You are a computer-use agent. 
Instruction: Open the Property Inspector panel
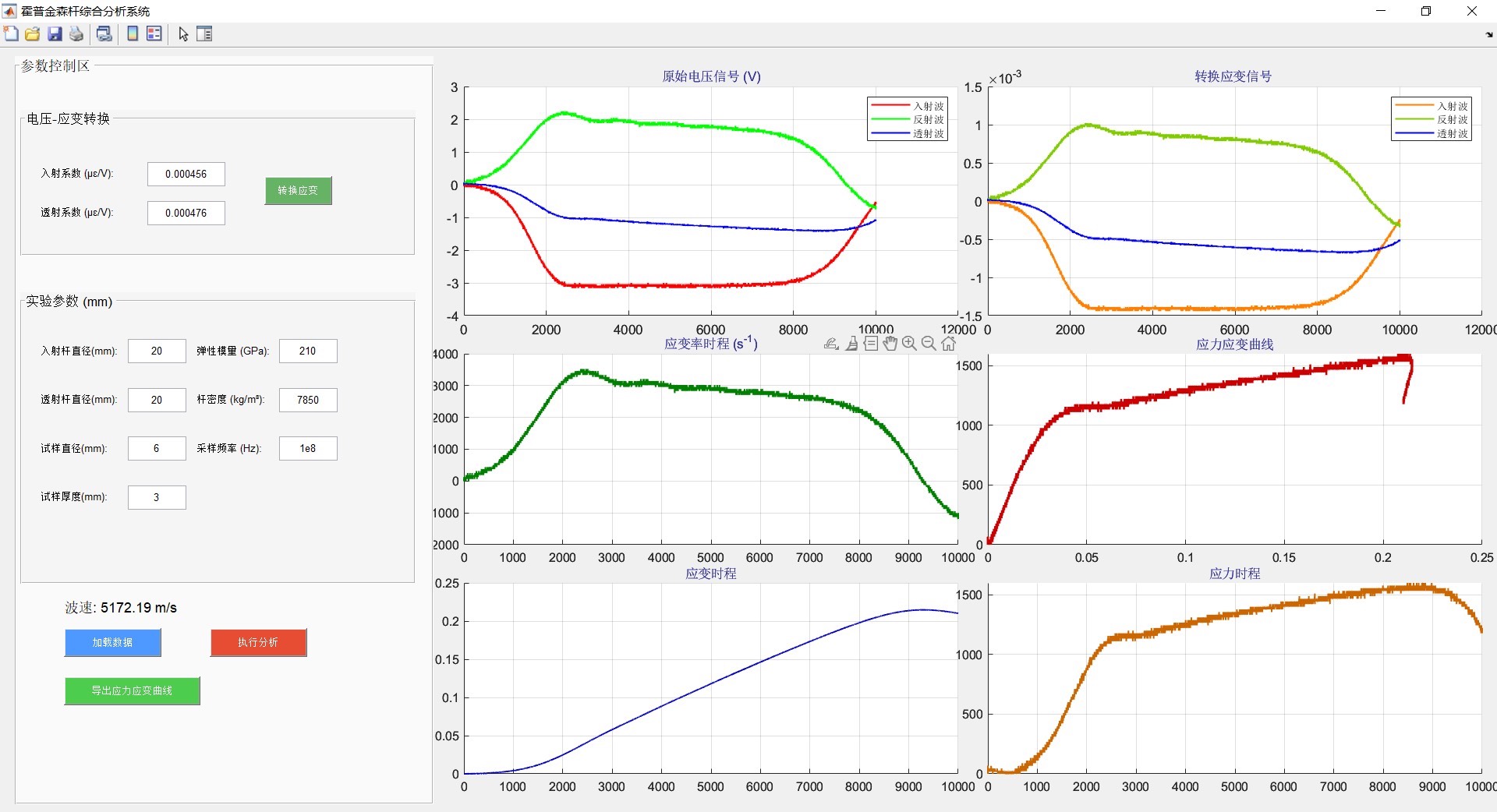tap(204, 34)
